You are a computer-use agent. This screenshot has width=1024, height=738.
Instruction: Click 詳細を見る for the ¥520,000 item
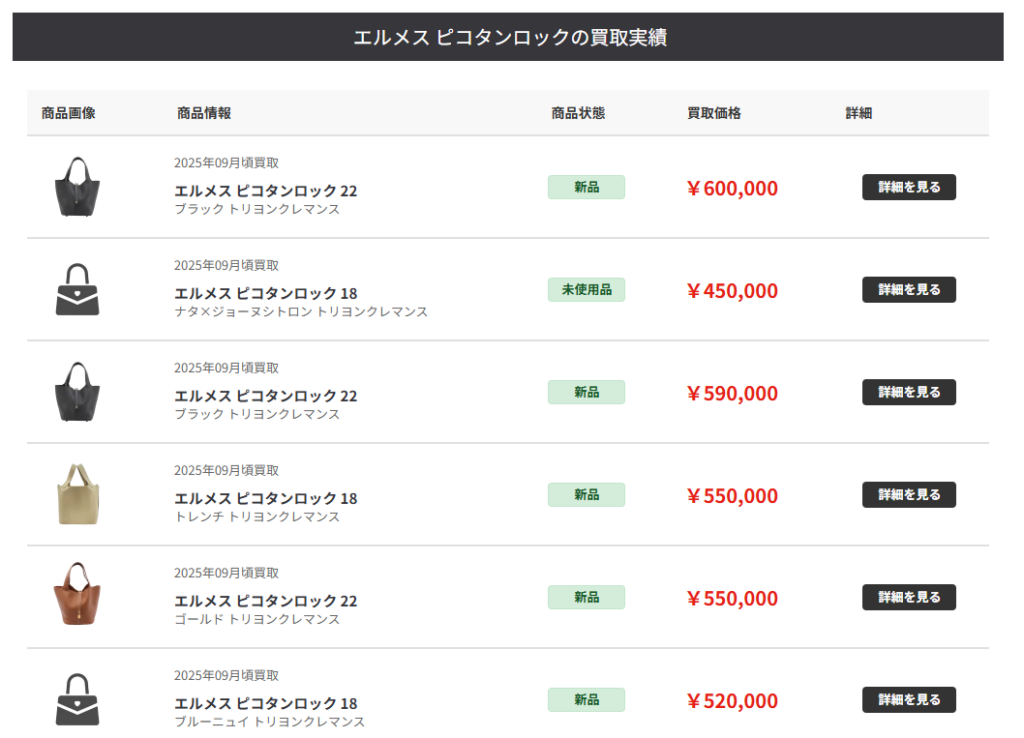point(908,700)
